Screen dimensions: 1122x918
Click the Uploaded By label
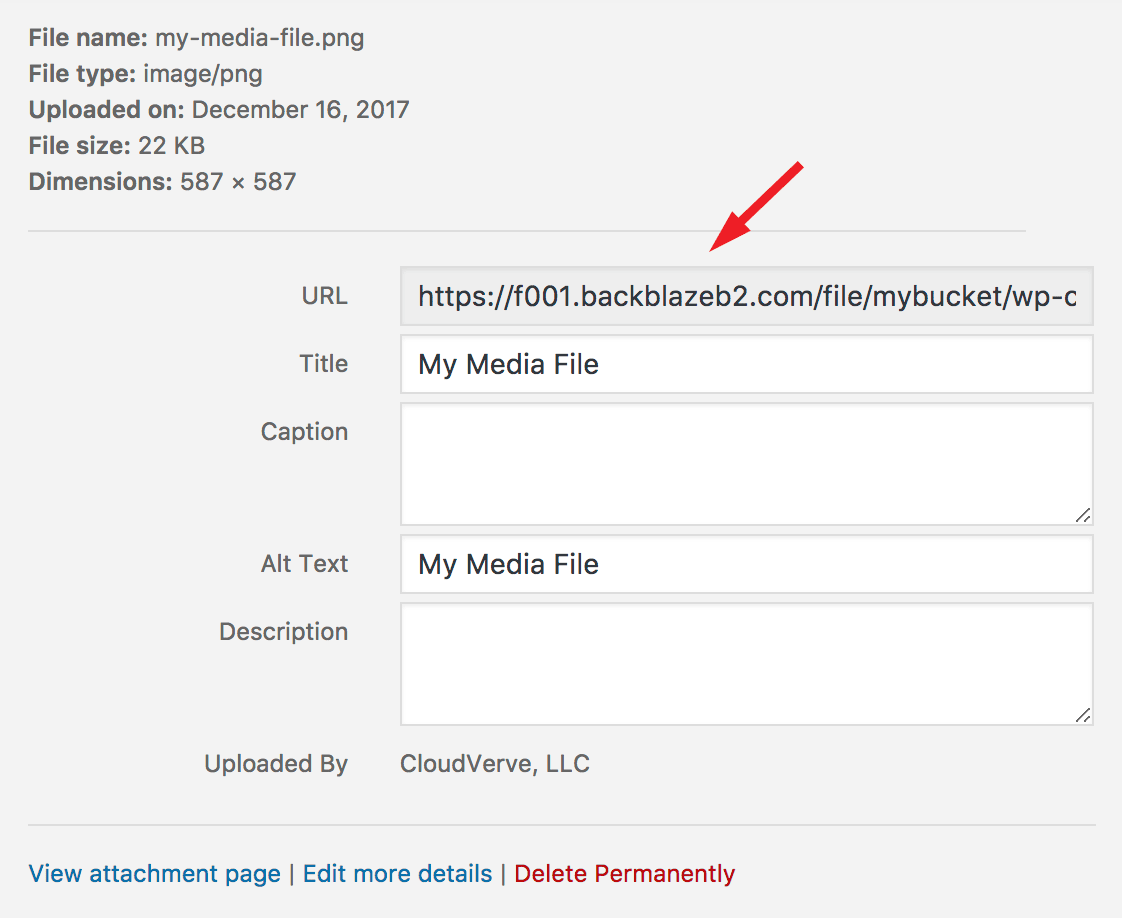[275, 763]
